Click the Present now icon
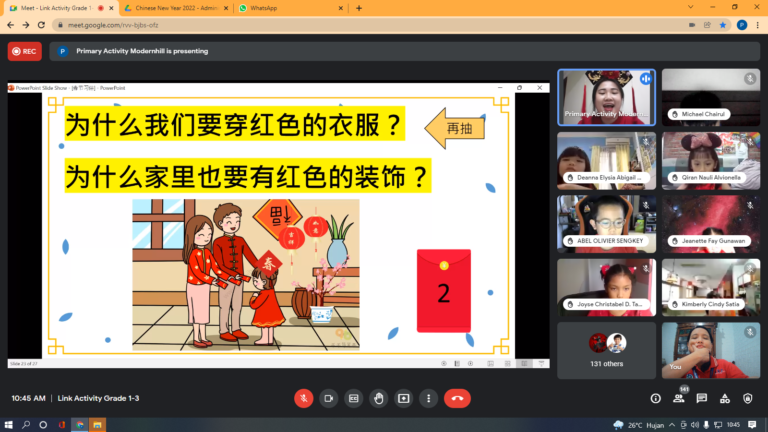The height and width of the screenshot is (432, 768). [x=404, y=398]
